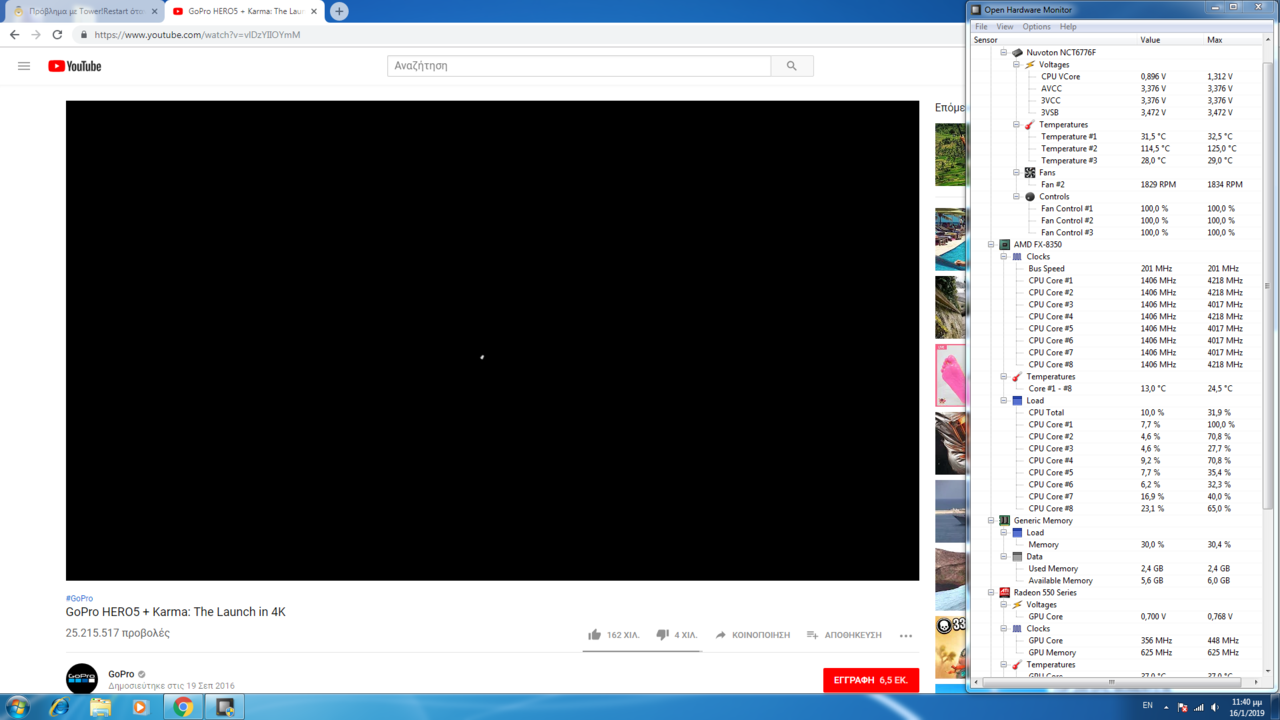Open the Help menu in Open Hardware Monitor
Image resolution: width=1280 pixels, height=720 pixels.
(x=1068, y=27)
